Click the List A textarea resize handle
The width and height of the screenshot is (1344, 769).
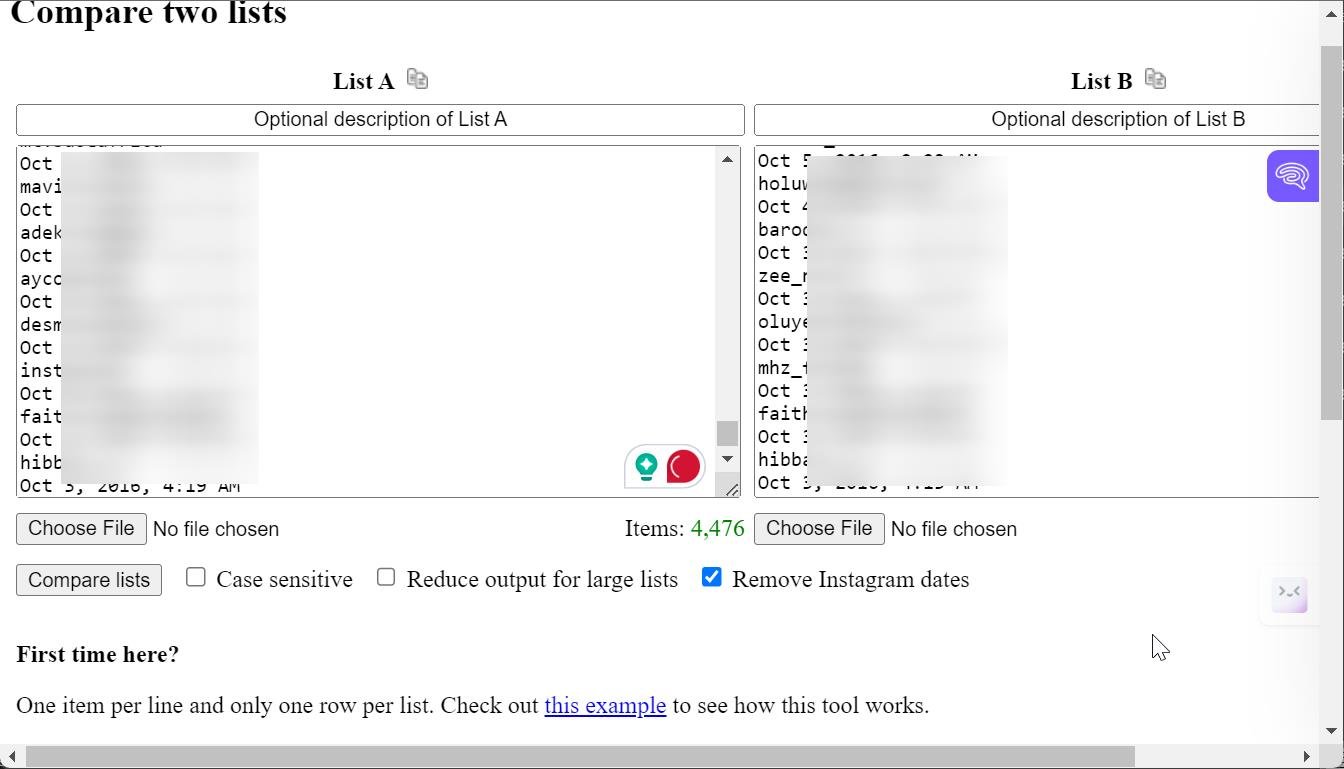[x=732, y=489]
